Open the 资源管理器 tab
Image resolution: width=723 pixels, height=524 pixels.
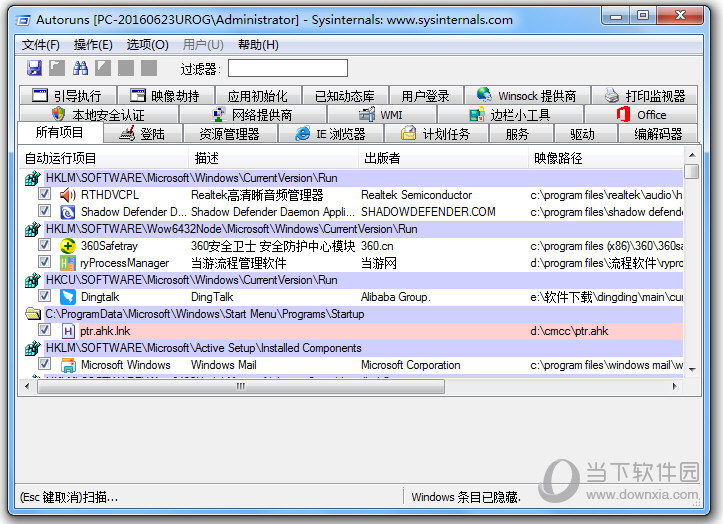pyautogui.click(x=230, y=134)
